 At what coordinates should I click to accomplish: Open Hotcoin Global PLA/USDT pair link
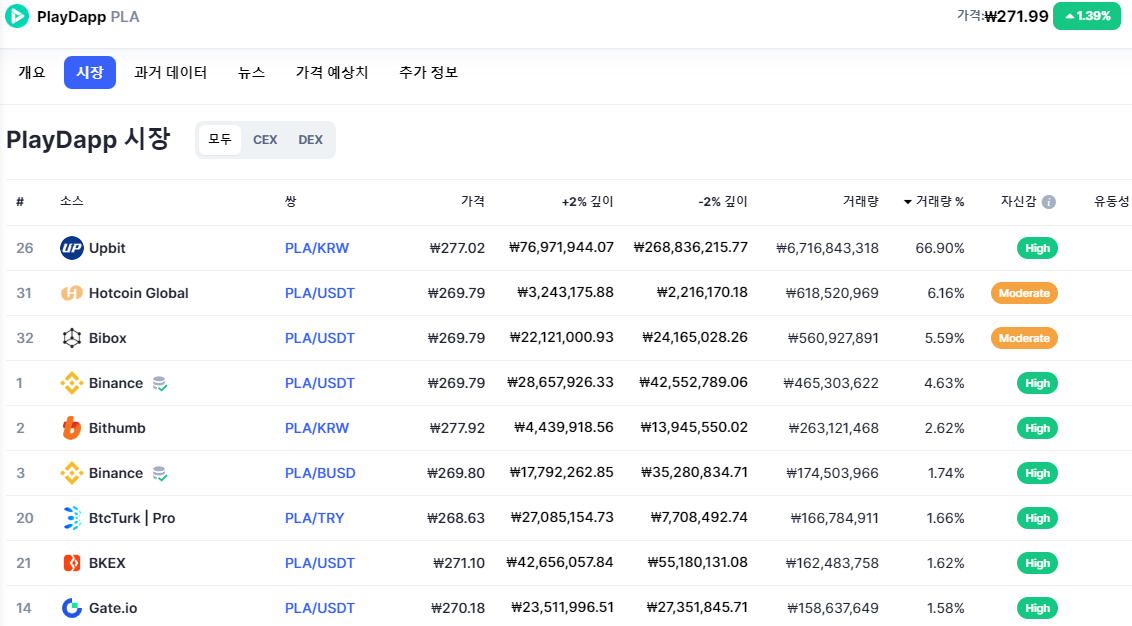coord(320,293)
